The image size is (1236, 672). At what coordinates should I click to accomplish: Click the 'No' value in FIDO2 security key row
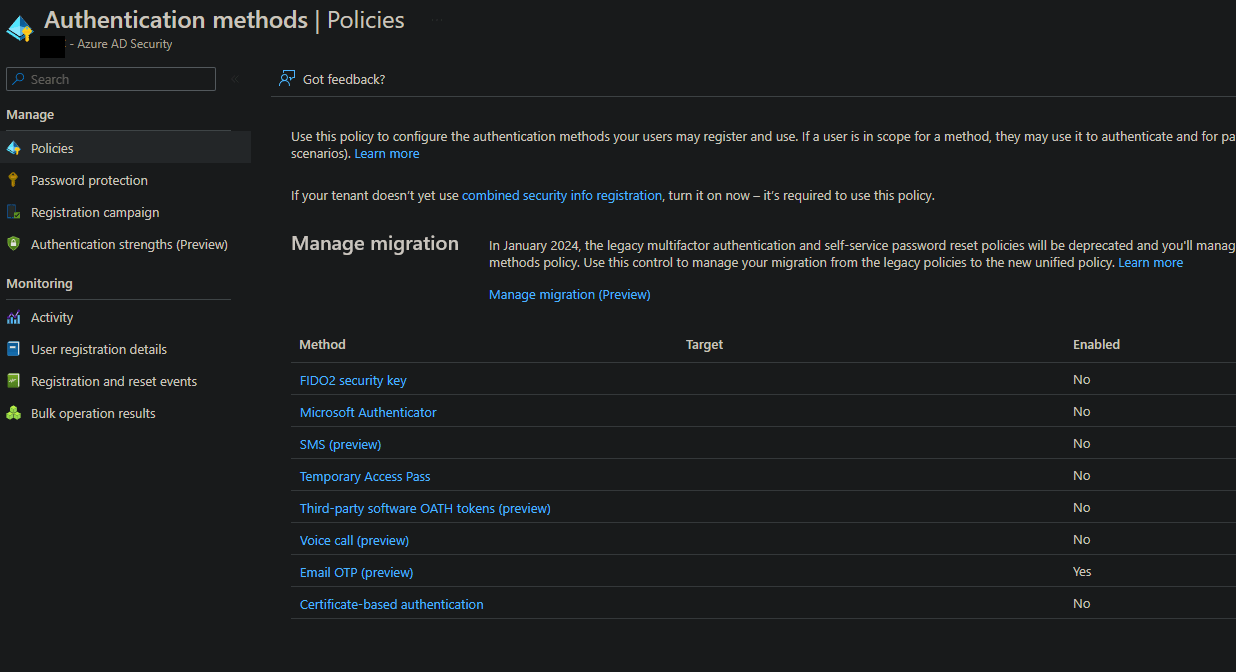click(x=1081, y=380)
